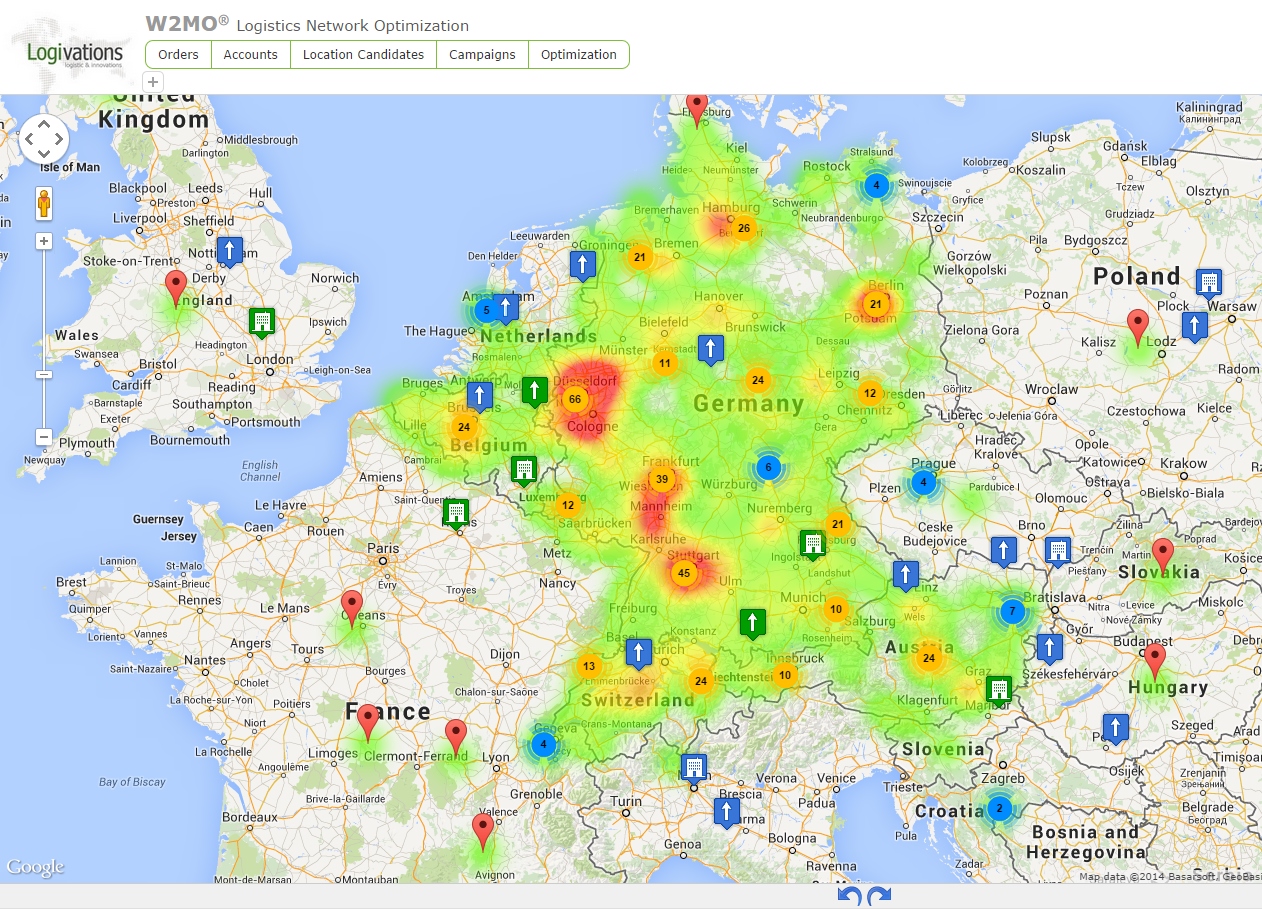Click the blue cluster 4 near Geneva
The height and width of the screenshot is (909, 1262).
point(543,744)
